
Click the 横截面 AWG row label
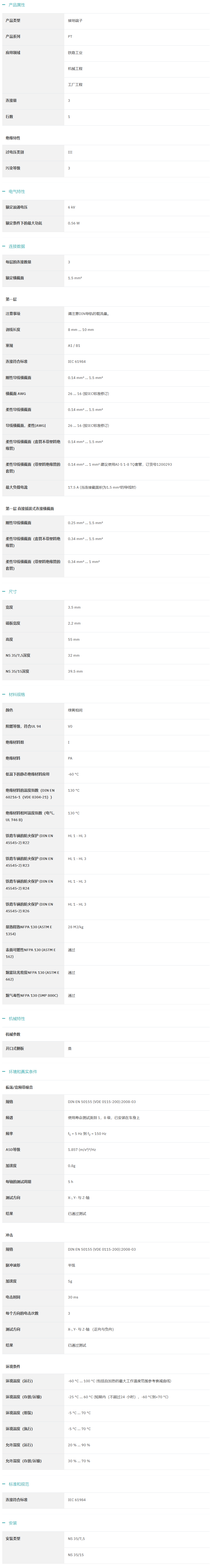(16, 394)
